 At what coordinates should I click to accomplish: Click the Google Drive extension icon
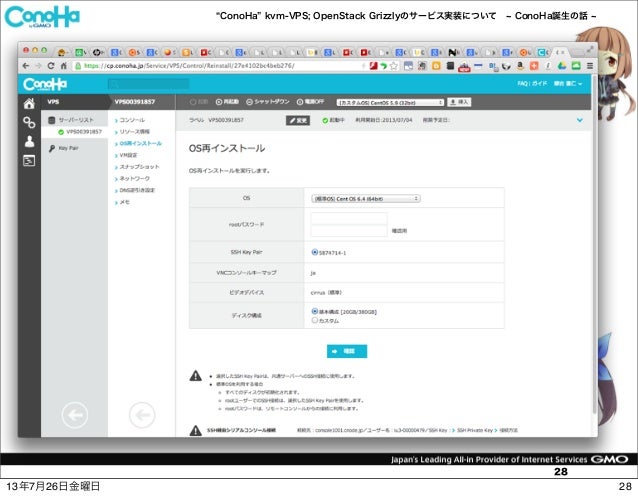point(562,66)
